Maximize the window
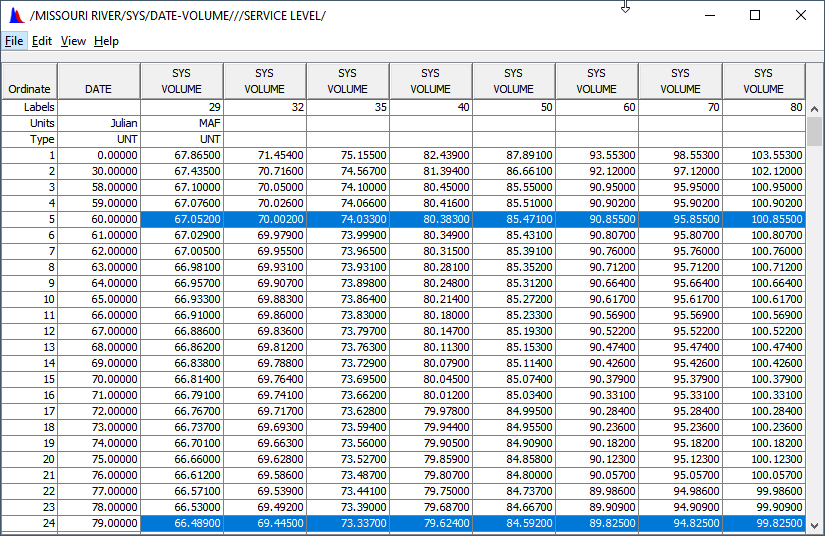The image size is (825, 536). (x=755, y=15)
